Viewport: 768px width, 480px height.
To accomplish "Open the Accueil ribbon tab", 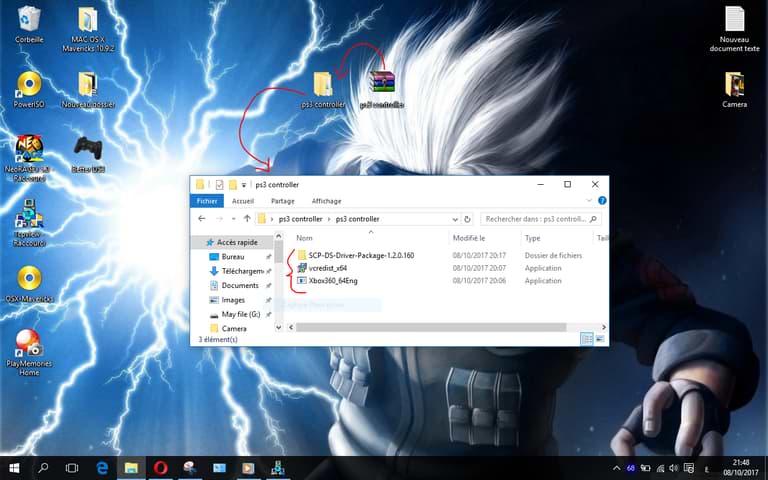I will pos(243,201).
